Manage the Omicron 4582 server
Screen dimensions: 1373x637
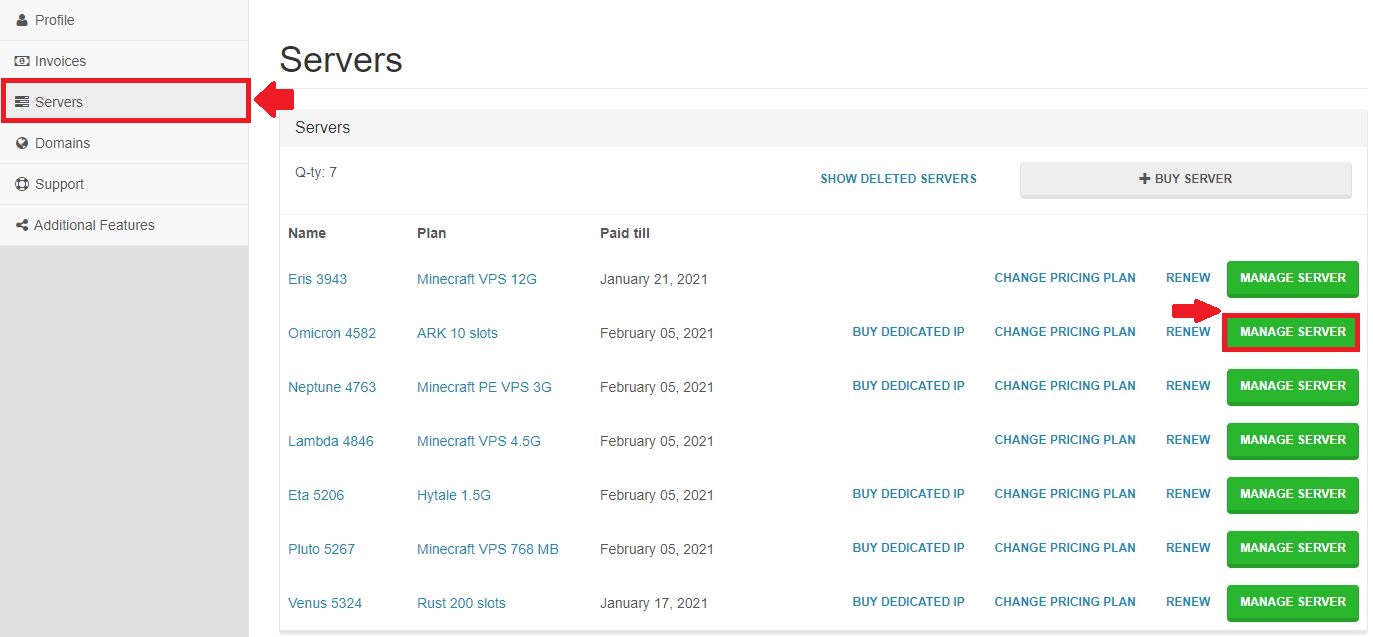(1291, 332)
